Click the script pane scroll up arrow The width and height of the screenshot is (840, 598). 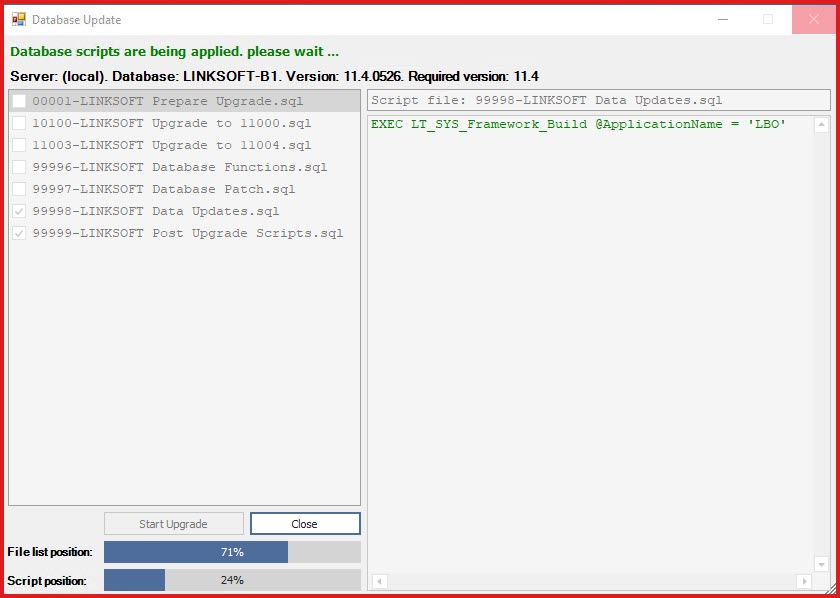point(821,125)
